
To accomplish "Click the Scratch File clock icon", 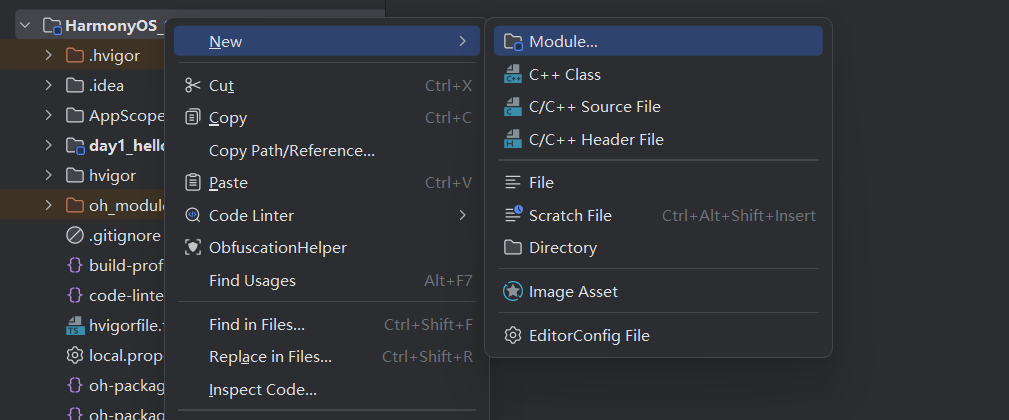I will [x=514, y=215].
